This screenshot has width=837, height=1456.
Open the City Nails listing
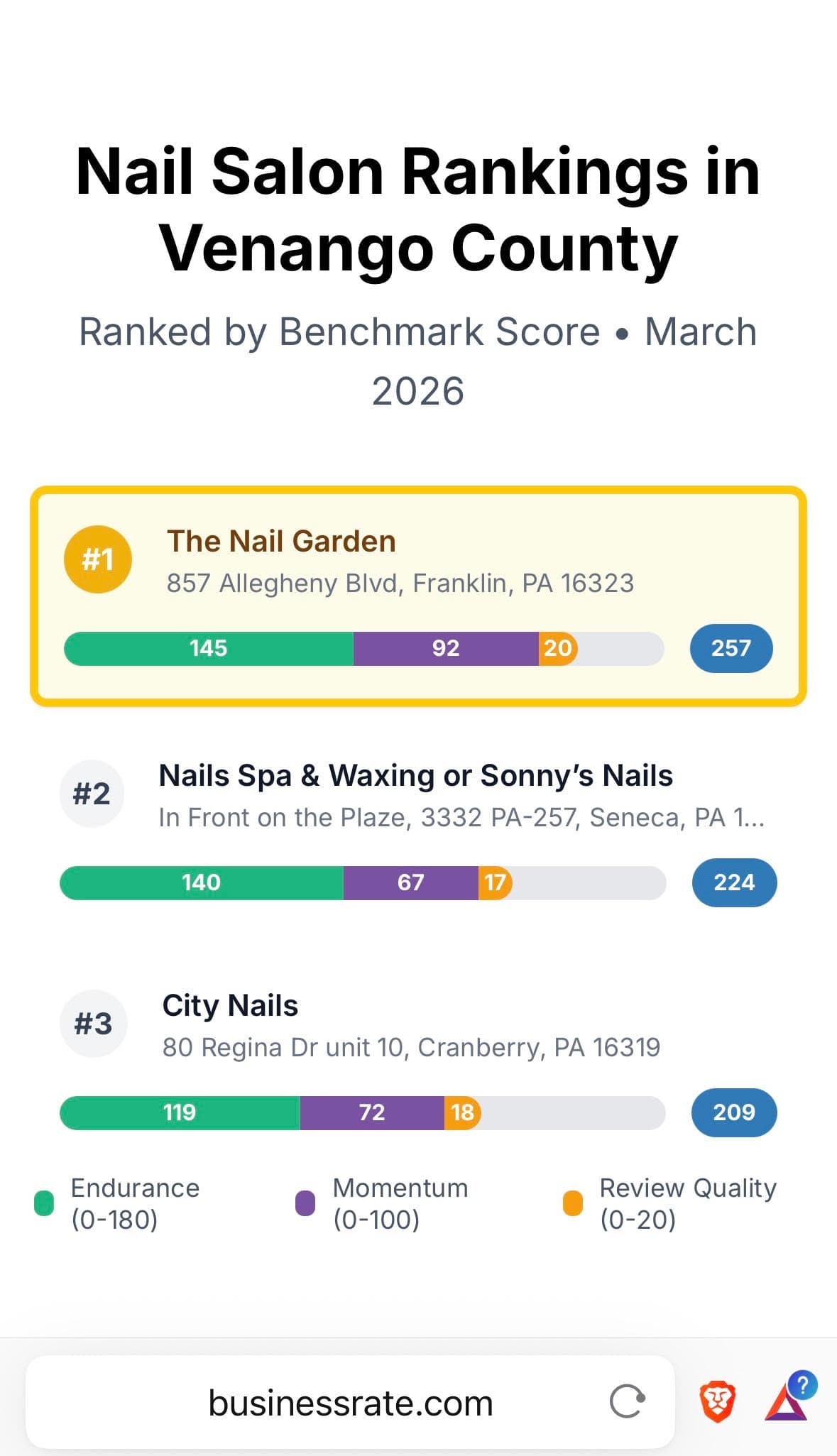coord(230,1006)
